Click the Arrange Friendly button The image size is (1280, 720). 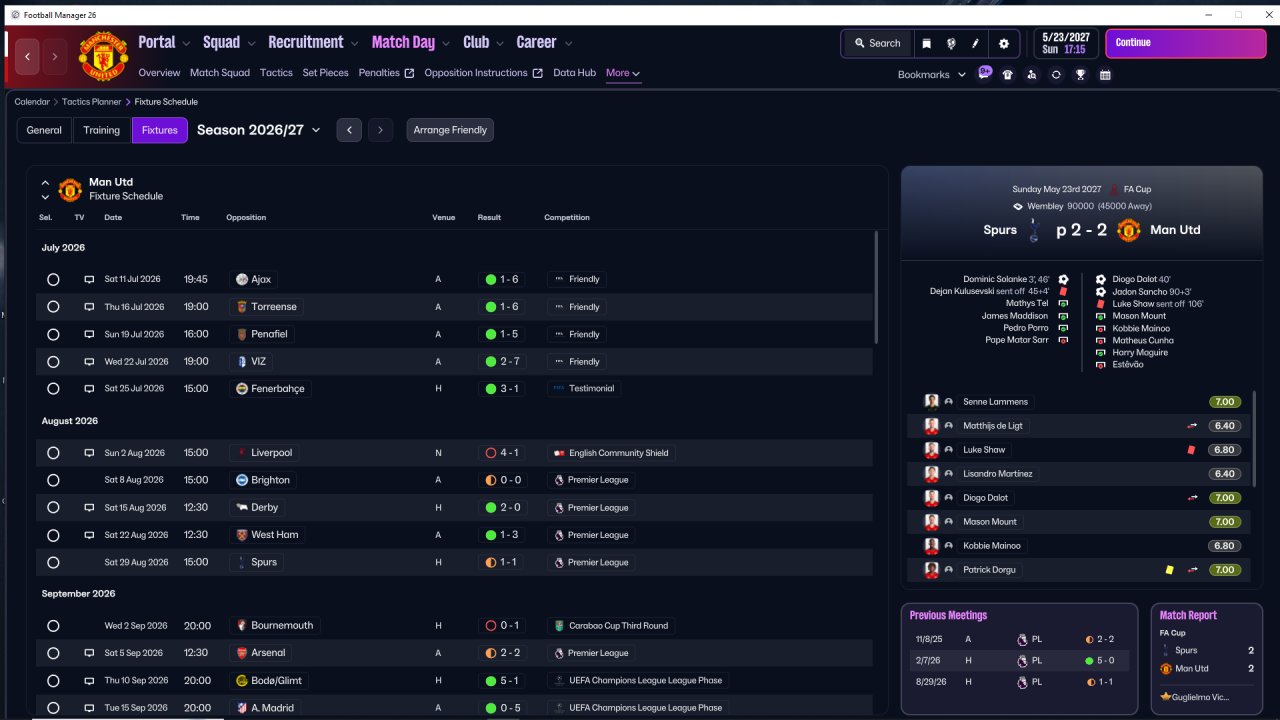[x=450, y=130]
